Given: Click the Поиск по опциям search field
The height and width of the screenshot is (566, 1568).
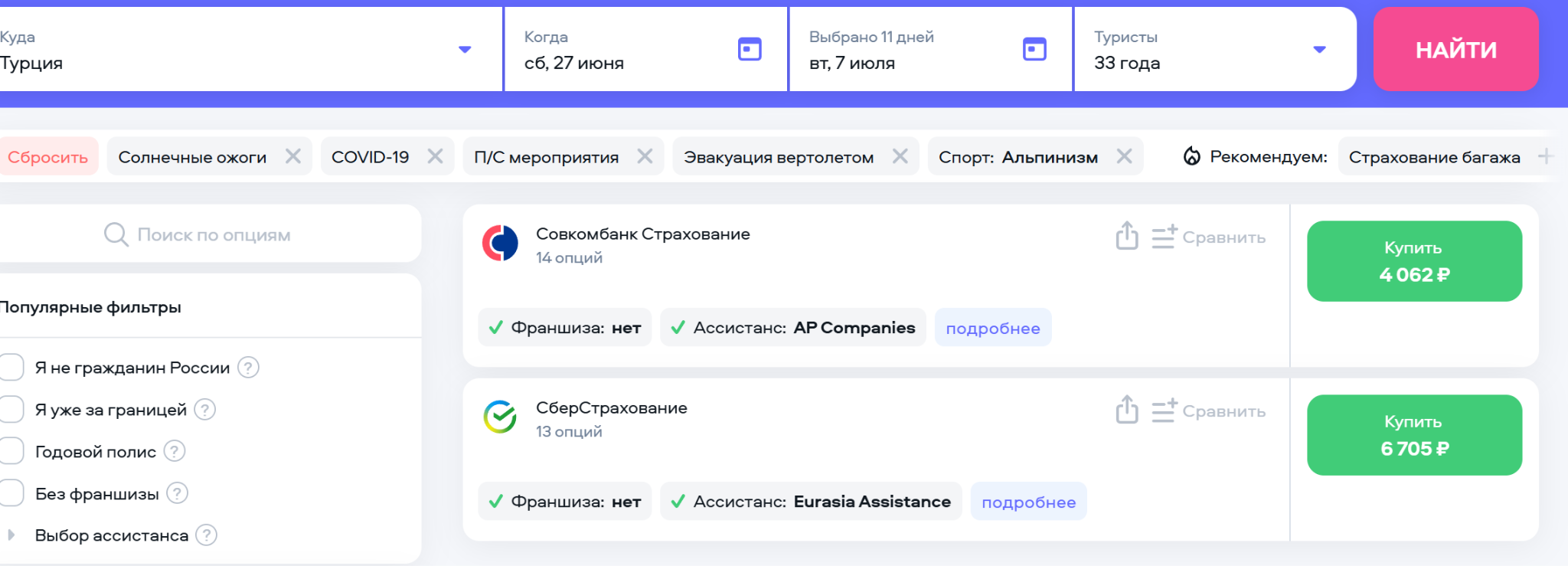Looking at the screenshot, I should 214,234.
